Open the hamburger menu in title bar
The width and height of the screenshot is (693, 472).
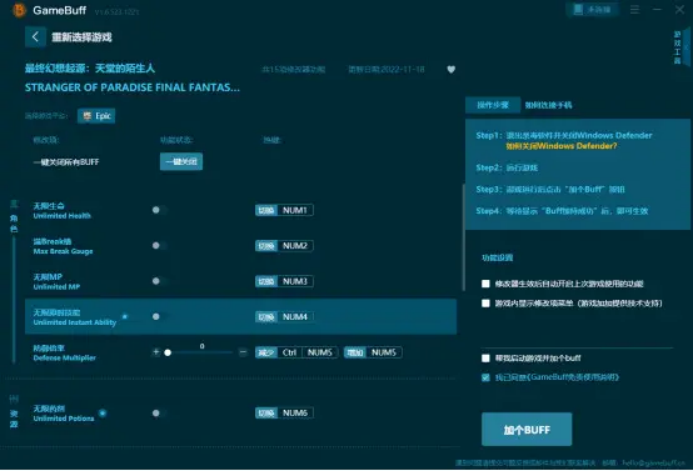tap(635, 10)
